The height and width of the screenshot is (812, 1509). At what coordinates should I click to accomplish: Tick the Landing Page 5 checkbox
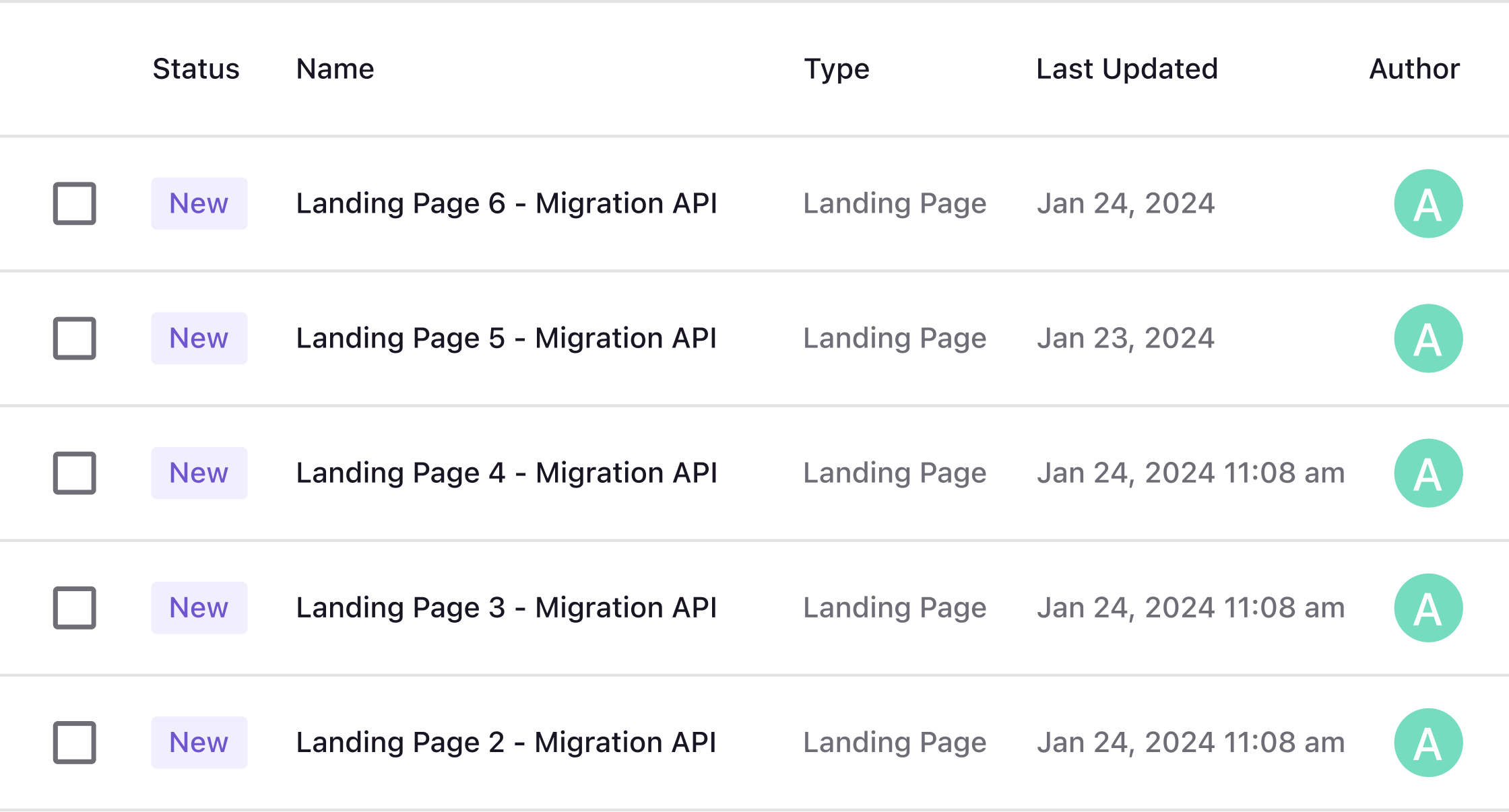point(75,338)
